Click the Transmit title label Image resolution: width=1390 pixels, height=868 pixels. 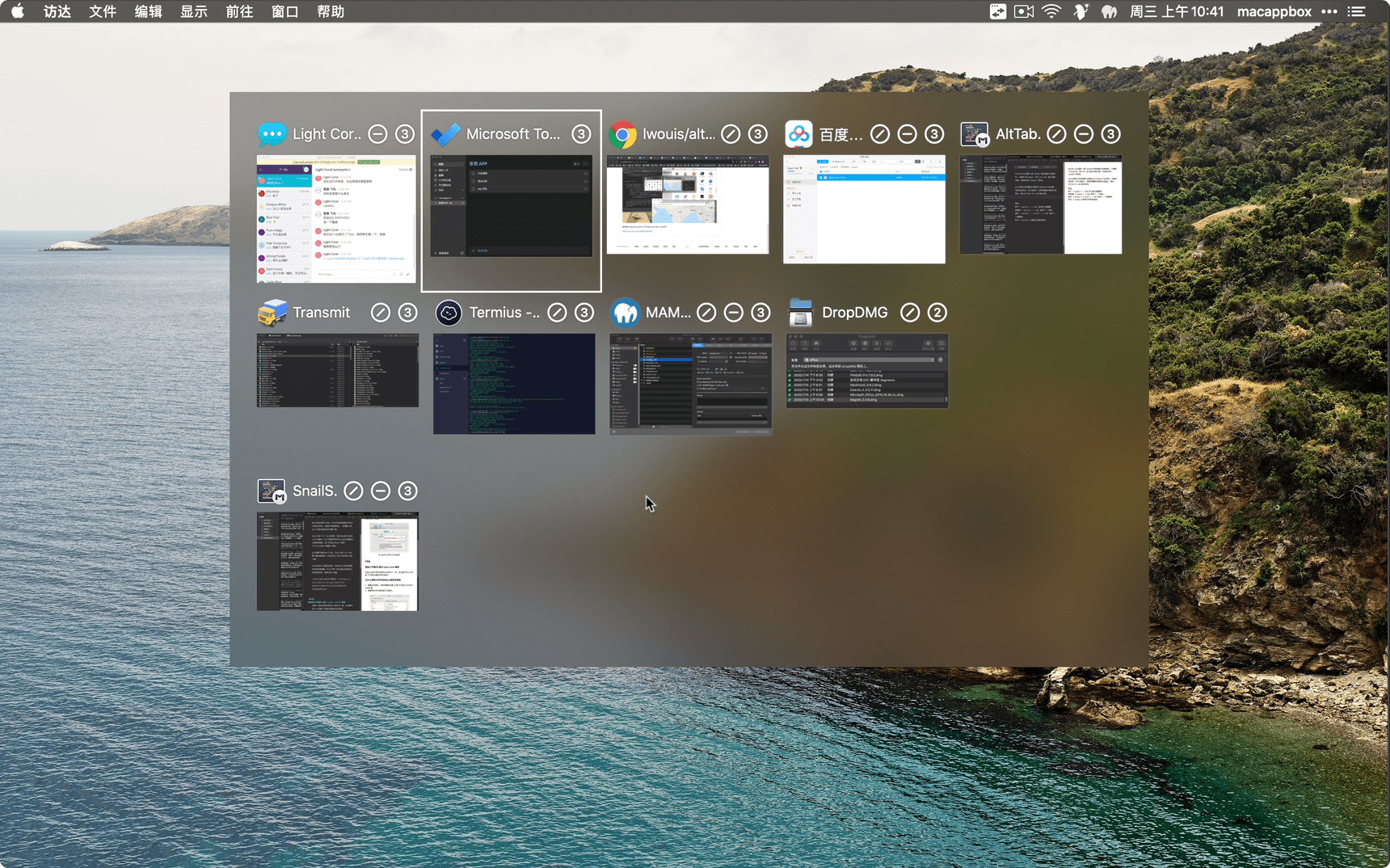coord(322,313)
